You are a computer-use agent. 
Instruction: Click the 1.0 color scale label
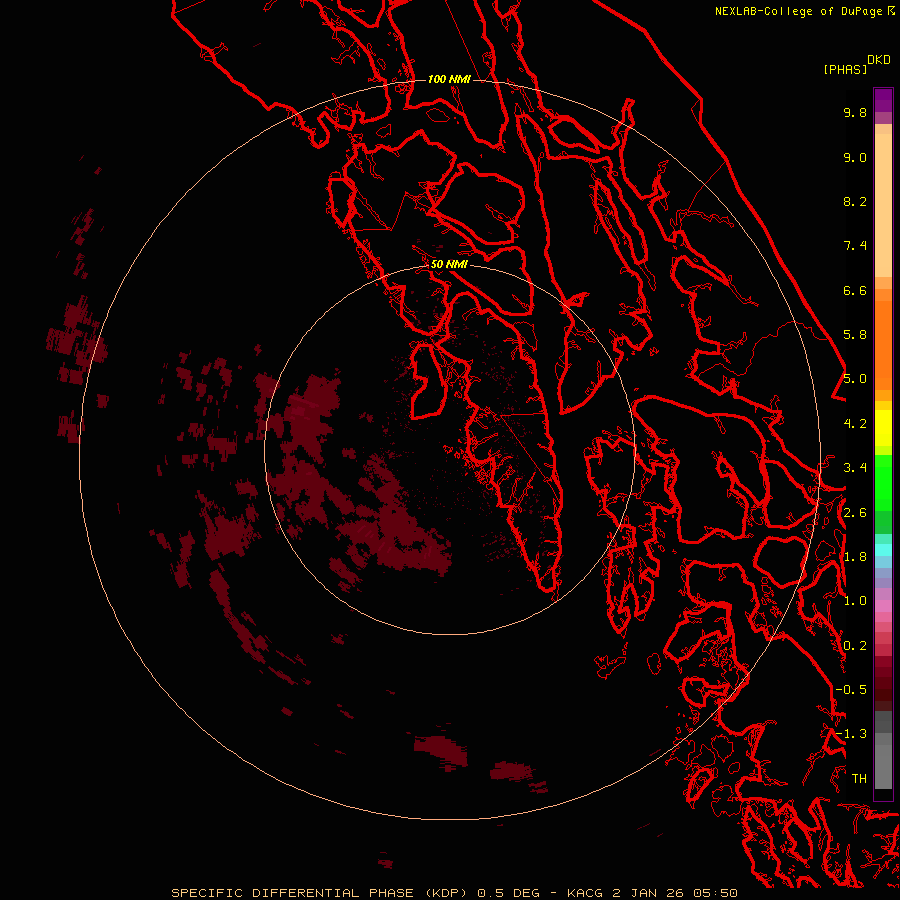855,601
